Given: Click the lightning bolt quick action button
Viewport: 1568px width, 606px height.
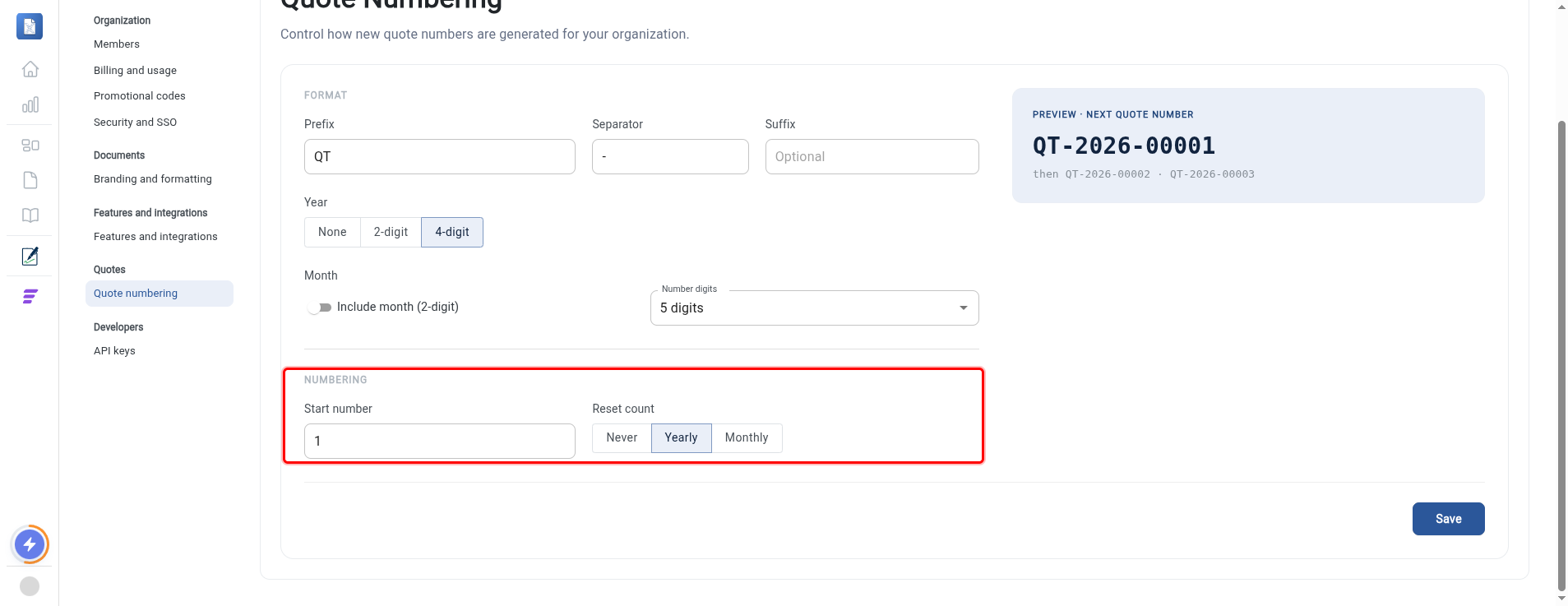Looking at the screenshot, I should pyautogui.click(x=30, y=544).
